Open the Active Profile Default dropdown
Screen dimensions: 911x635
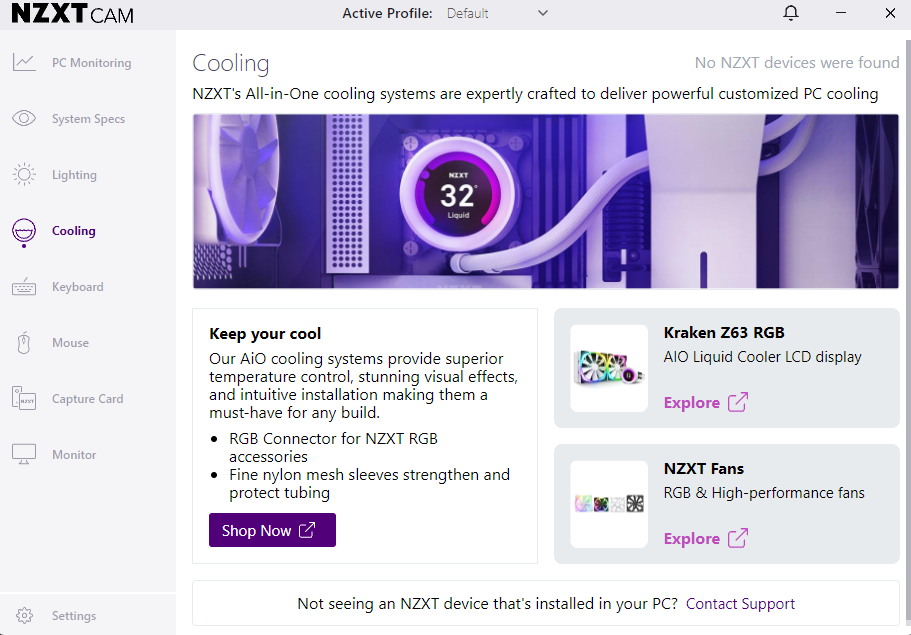(x=497, y=13)
